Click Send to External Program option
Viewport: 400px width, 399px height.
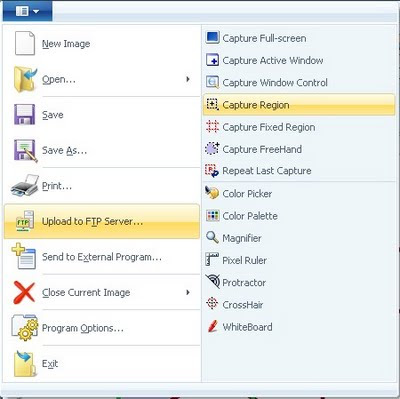pos(102,257)
